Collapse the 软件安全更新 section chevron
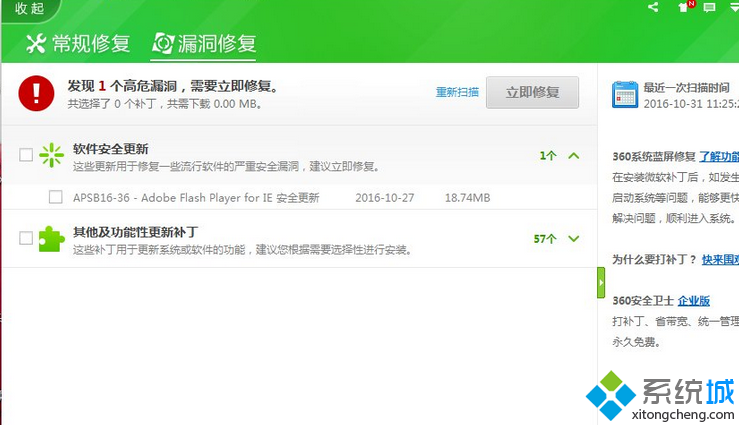 tap(573, 156)
